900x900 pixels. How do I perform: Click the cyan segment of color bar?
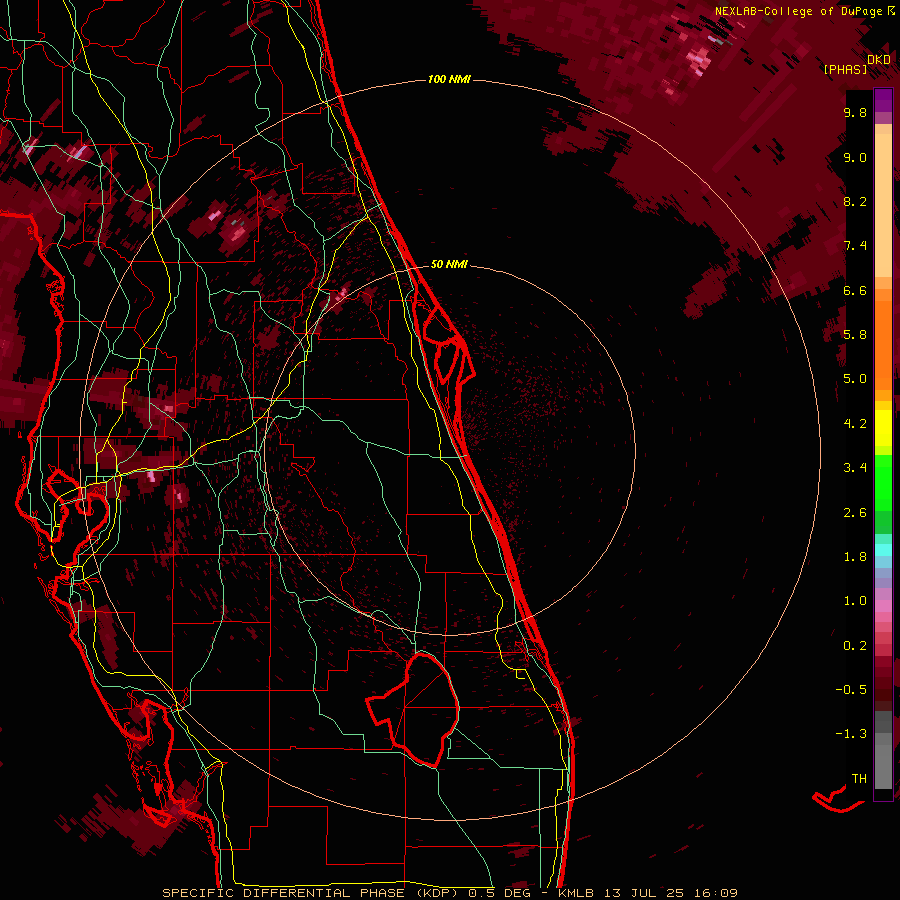[883, 550]
